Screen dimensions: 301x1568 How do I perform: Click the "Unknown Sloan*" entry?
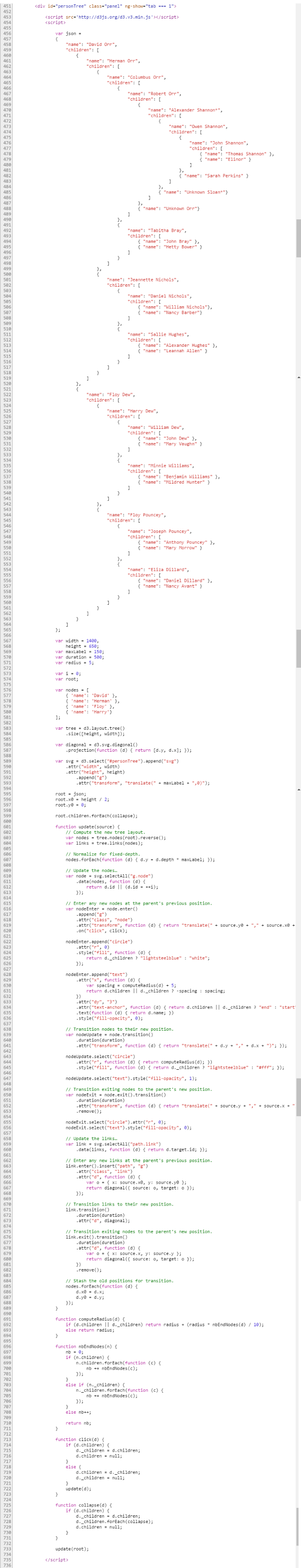coord(193,192)
